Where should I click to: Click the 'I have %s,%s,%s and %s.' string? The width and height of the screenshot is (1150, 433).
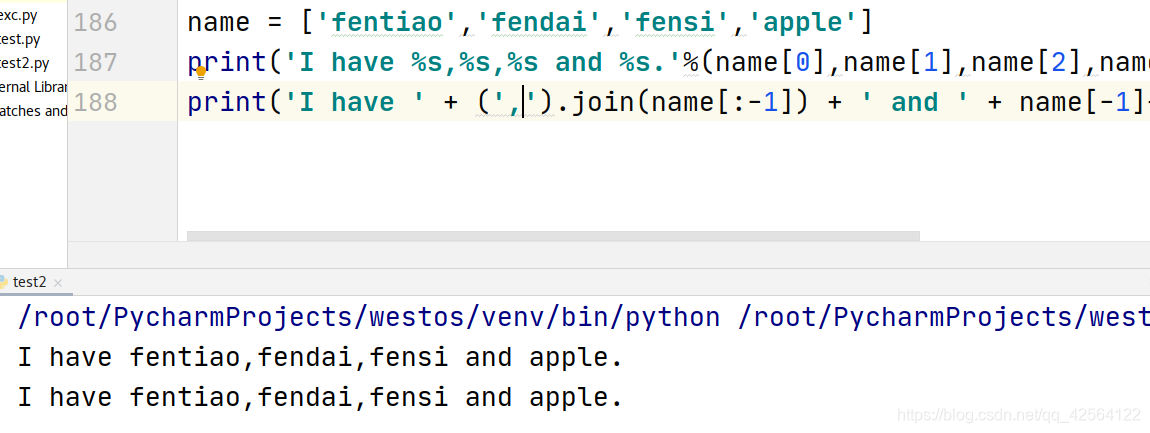point(483,62)
